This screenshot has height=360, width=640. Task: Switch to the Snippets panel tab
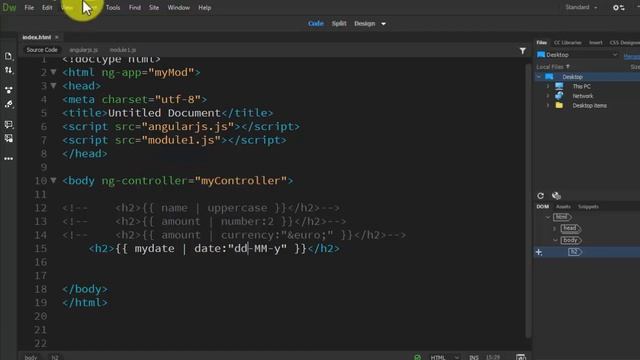pos(588,207)
